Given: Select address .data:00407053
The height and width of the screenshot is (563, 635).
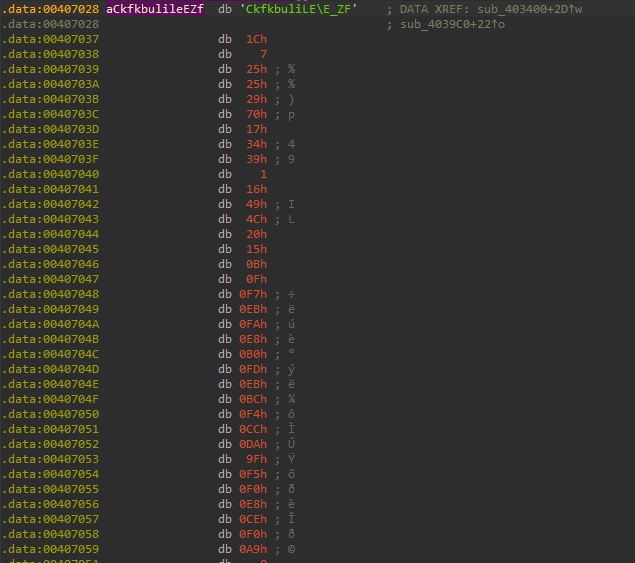Looking at the screenshot, I should 50,459.
